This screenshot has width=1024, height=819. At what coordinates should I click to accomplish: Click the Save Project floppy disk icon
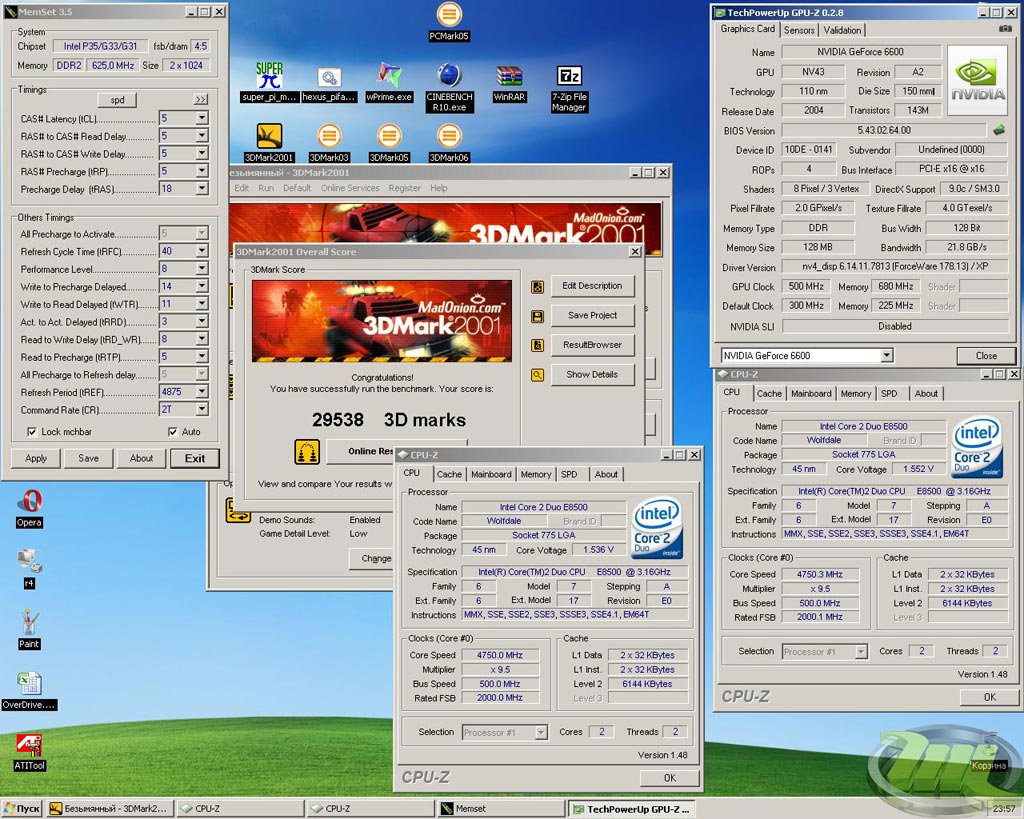tap(537, 317)
